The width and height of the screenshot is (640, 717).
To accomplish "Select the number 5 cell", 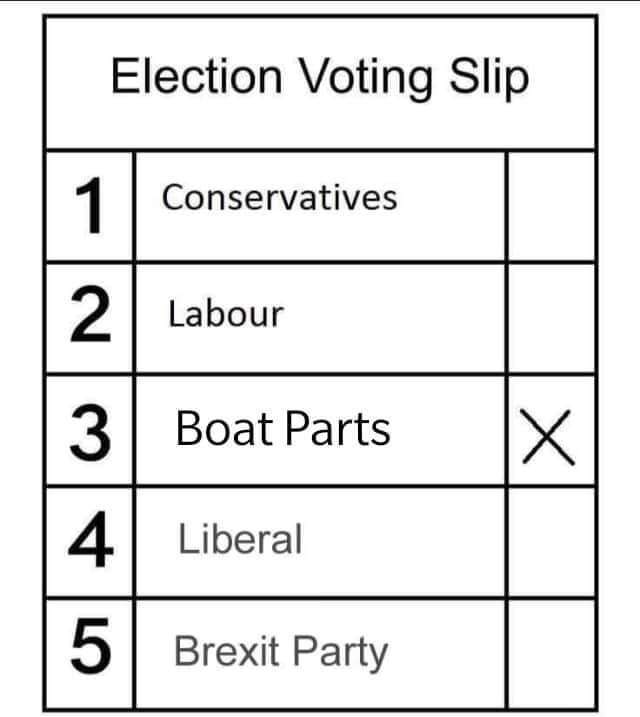I will point(90,654).
